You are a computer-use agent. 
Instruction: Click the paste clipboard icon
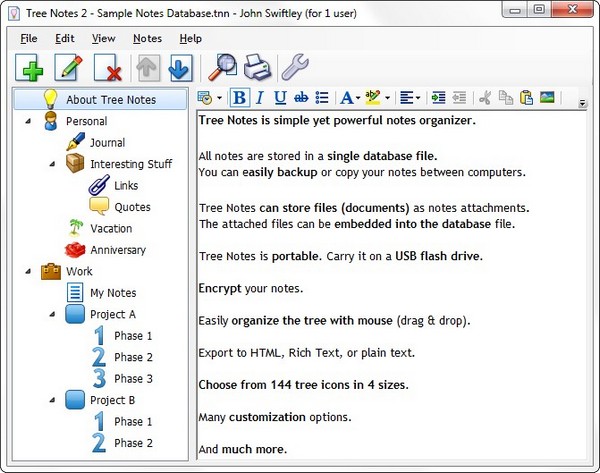coord(525,98)
